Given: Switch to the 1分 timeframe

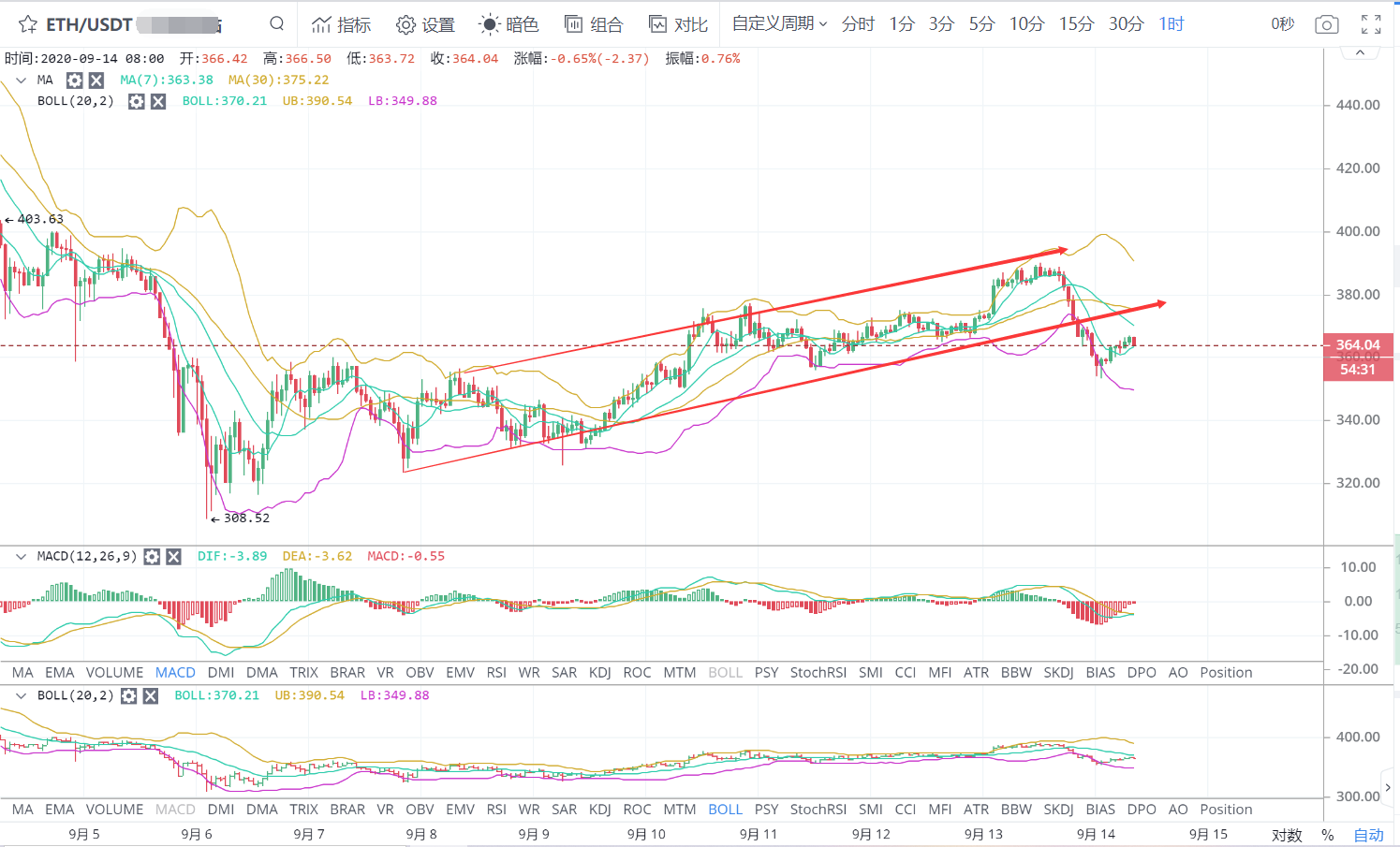Looking at the screenshot, I should point(902,24).
